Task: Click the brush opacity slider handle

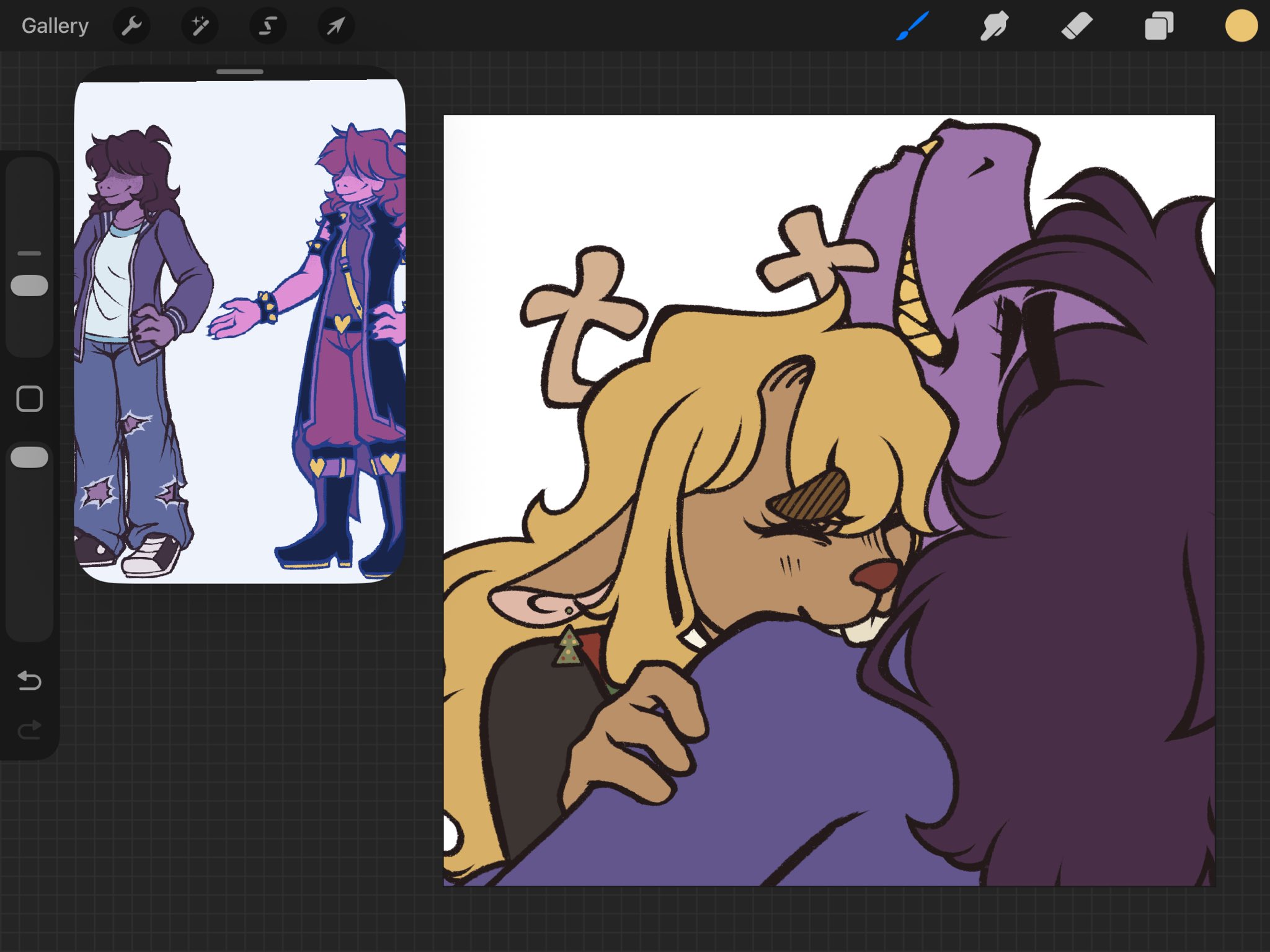Action: [x=29, y=457]
